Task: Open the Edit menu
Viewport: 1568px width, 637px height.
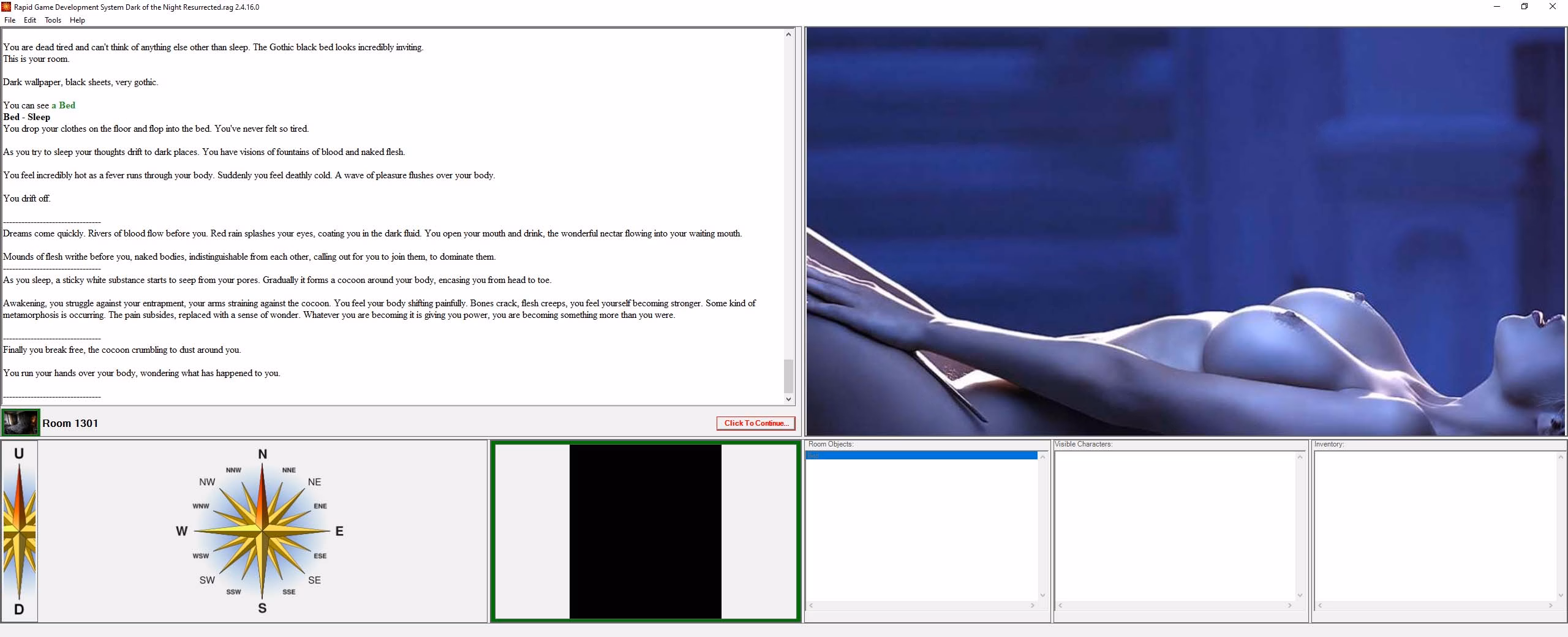Action: [x=30, y=20]
